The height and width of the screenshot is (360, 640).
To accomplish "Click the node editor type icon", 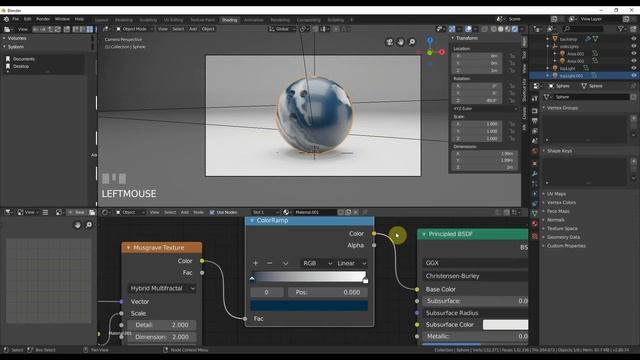I will 105,212.
